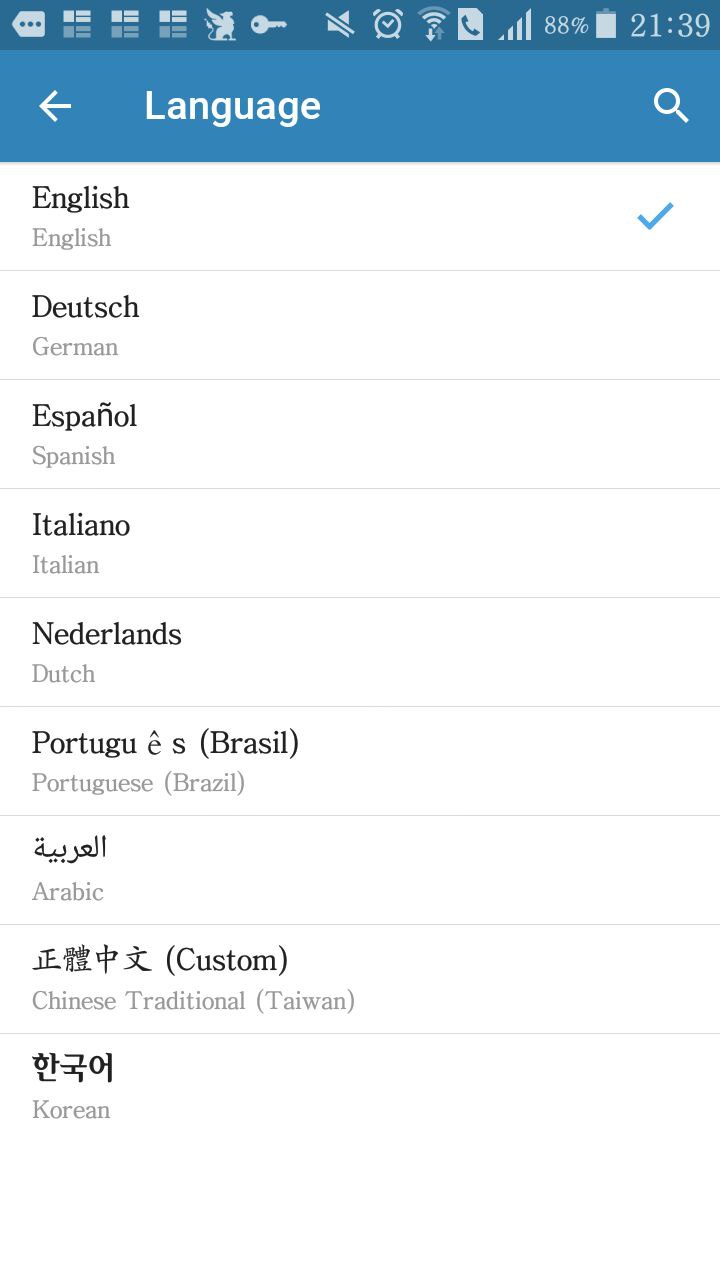Tap the back arrow icon

coord(55,106)
